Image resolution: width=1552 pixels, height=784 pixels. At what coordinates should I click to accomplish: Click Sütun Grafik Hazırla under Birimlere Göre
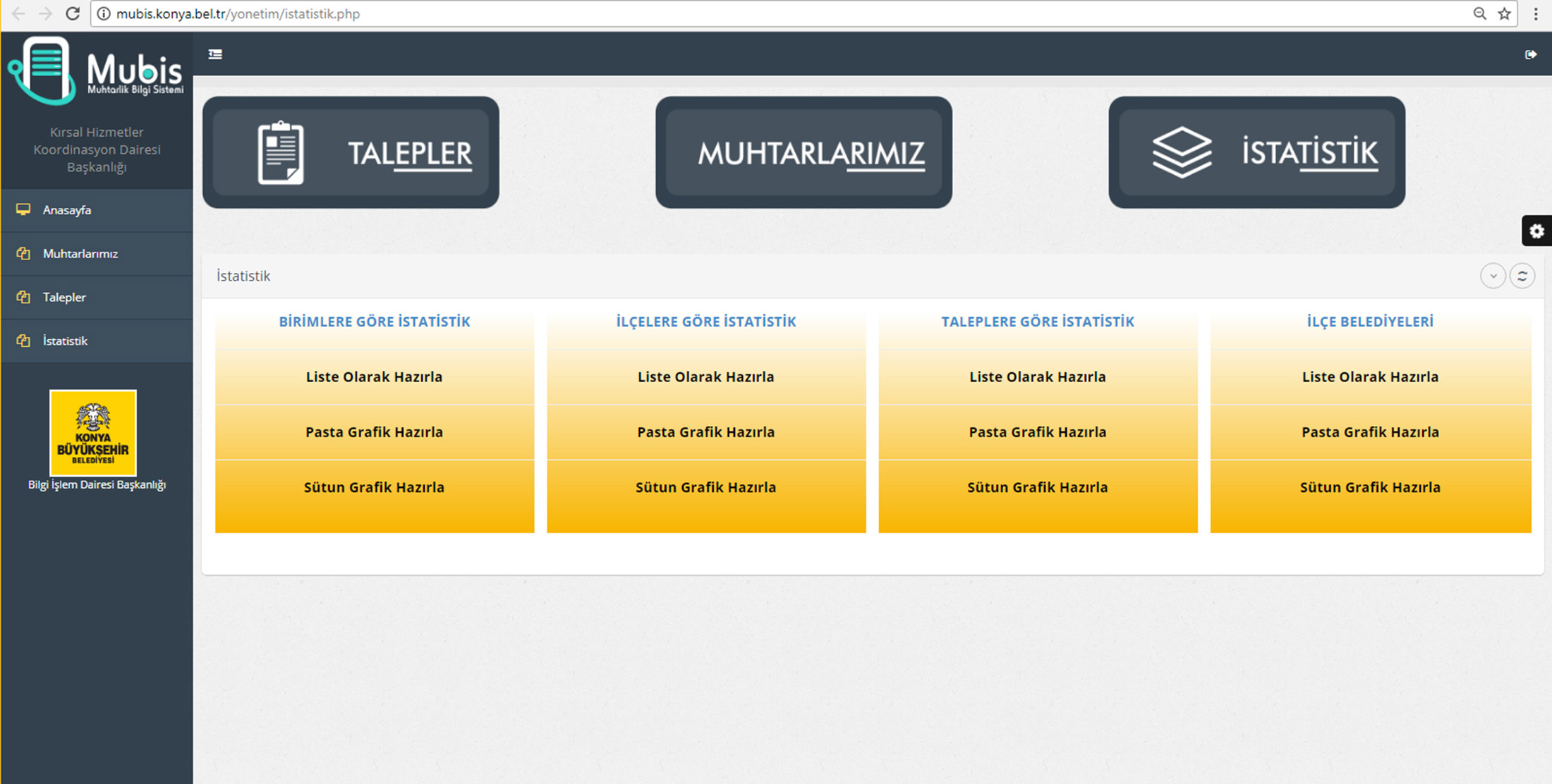click(x=374, y=487)
